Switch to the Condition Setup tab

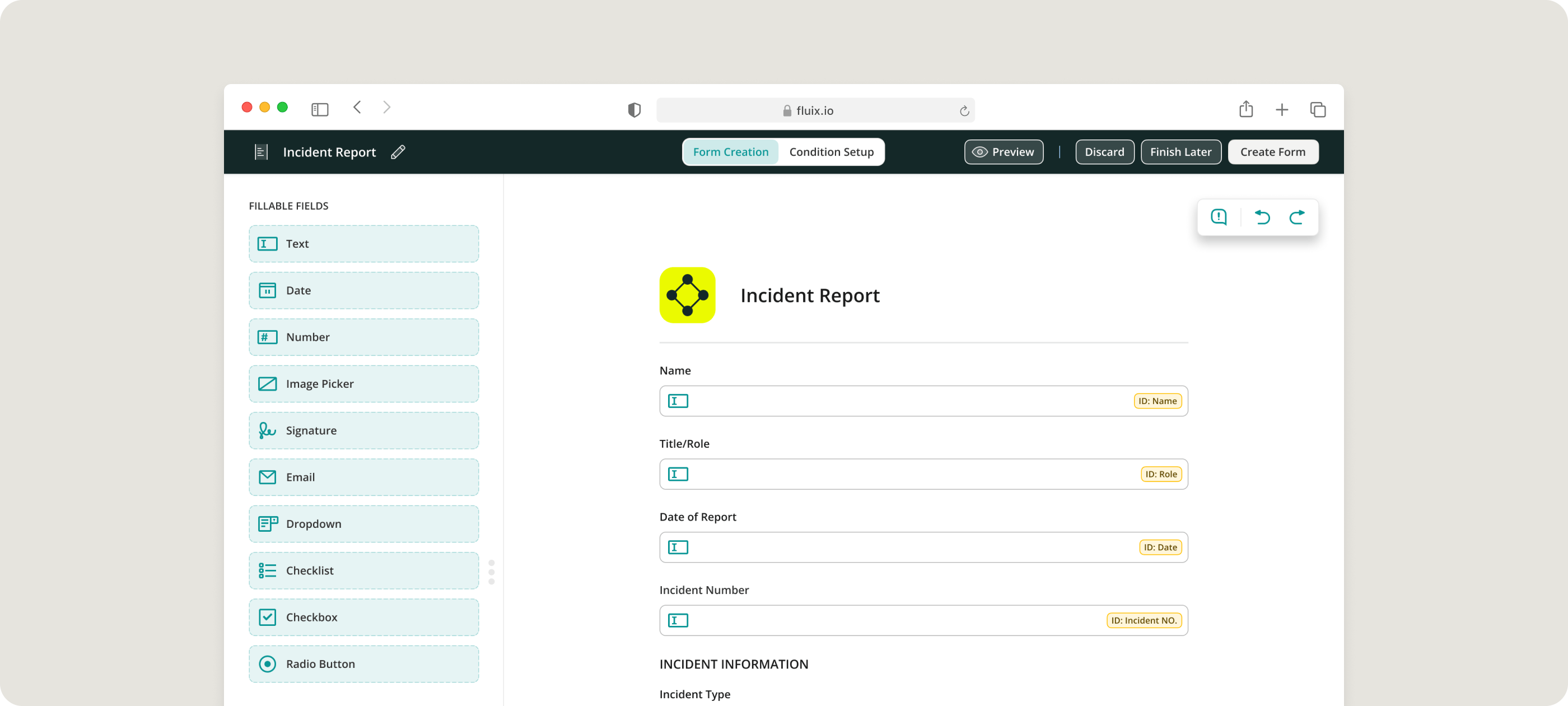(x=831, y=152)
